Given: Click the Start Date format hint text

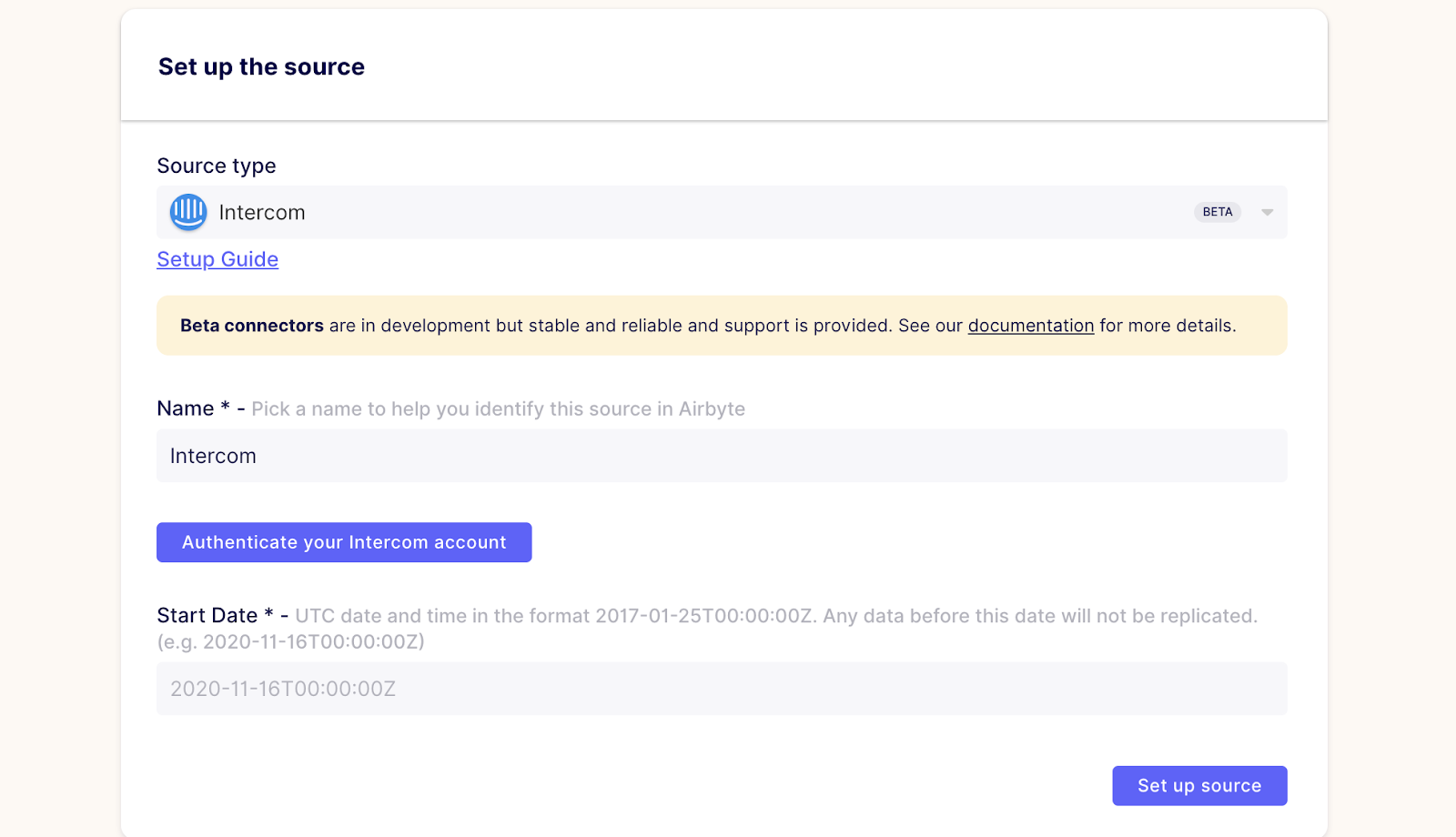Looking at the screenshot, I should 773,615.
